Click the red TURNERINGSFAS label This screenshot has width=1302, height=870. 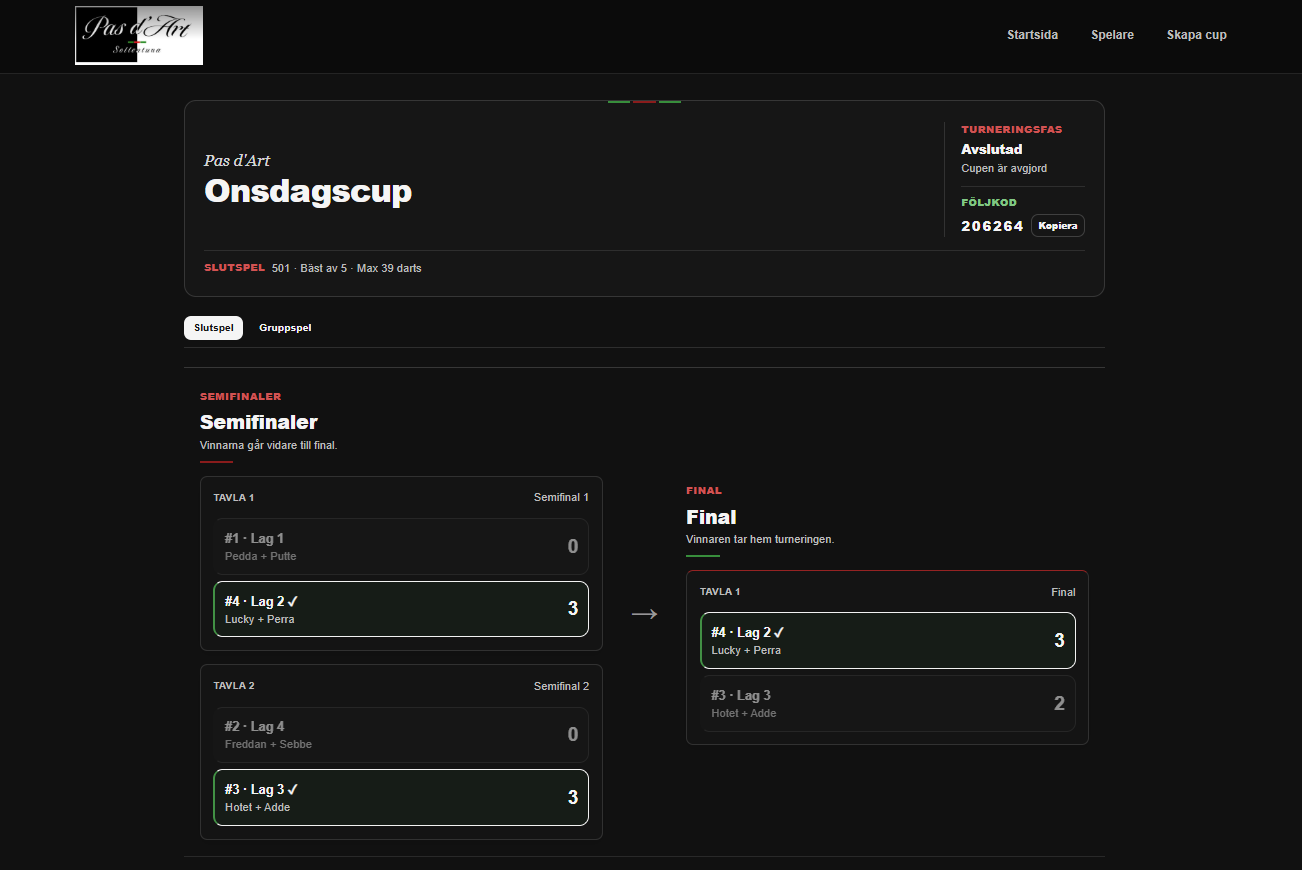coord(1012,129)
